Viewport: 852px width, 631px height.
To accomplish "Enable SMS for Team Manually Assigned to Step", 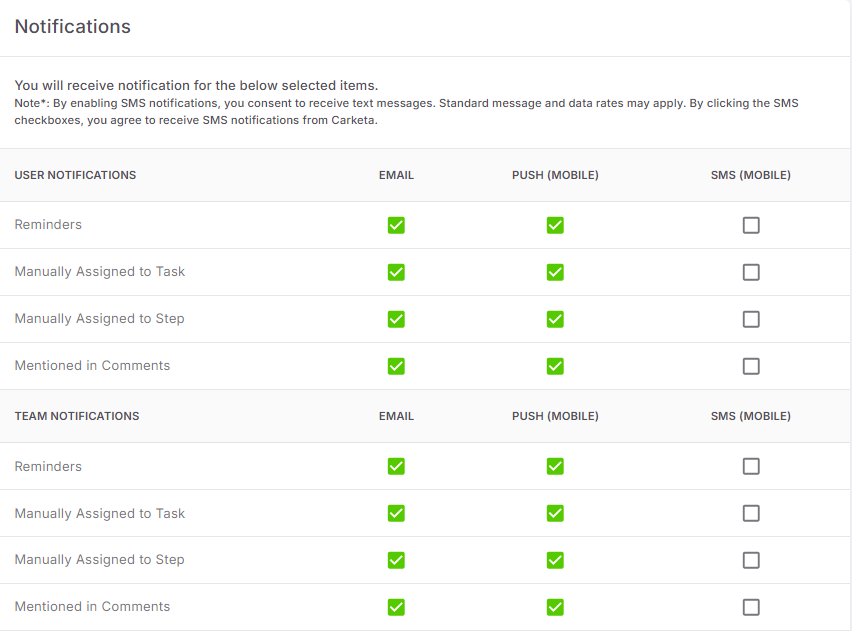I will point(751,560).
